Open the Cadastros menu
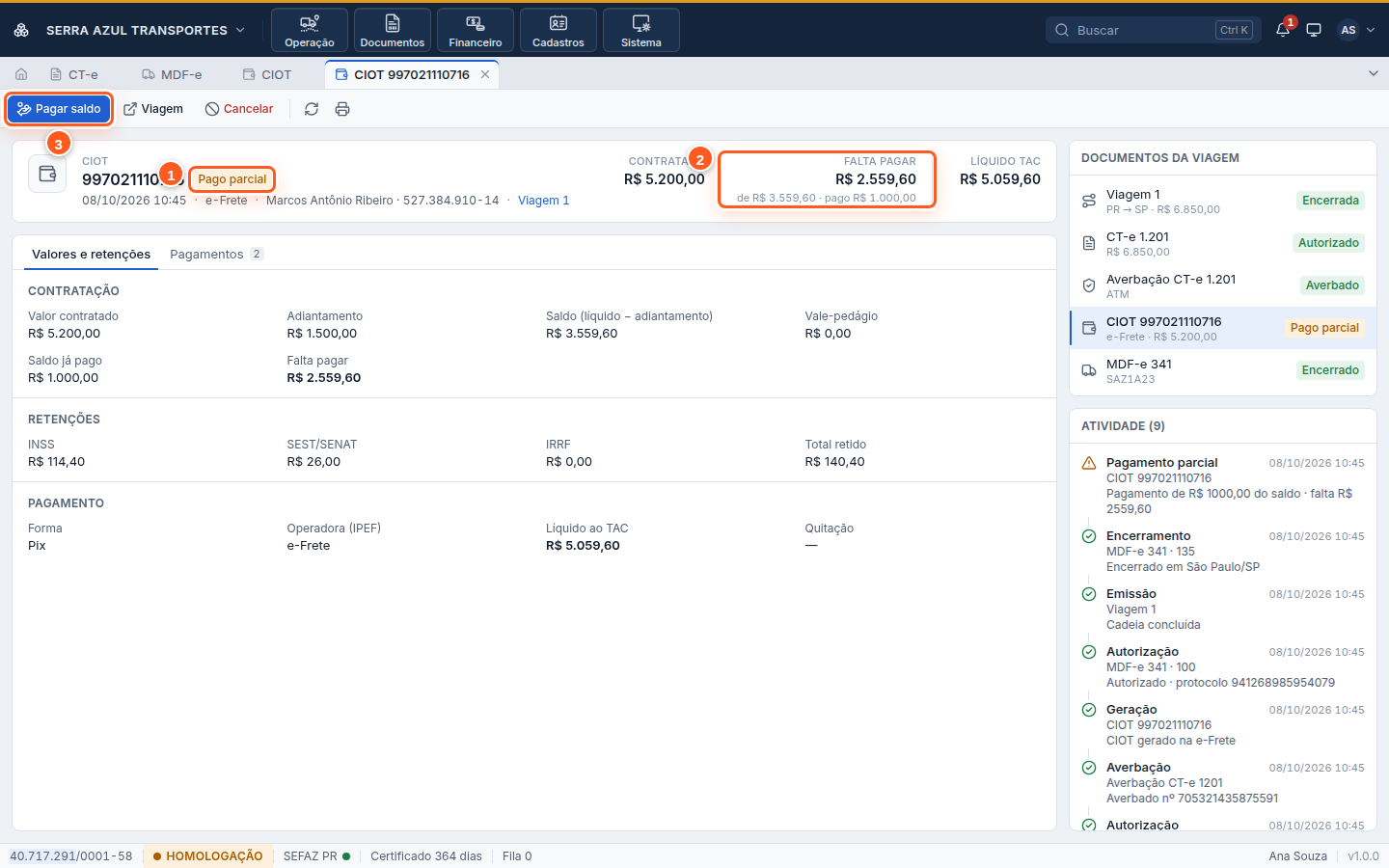This screenshot has width=1389, height=868. 558,30
